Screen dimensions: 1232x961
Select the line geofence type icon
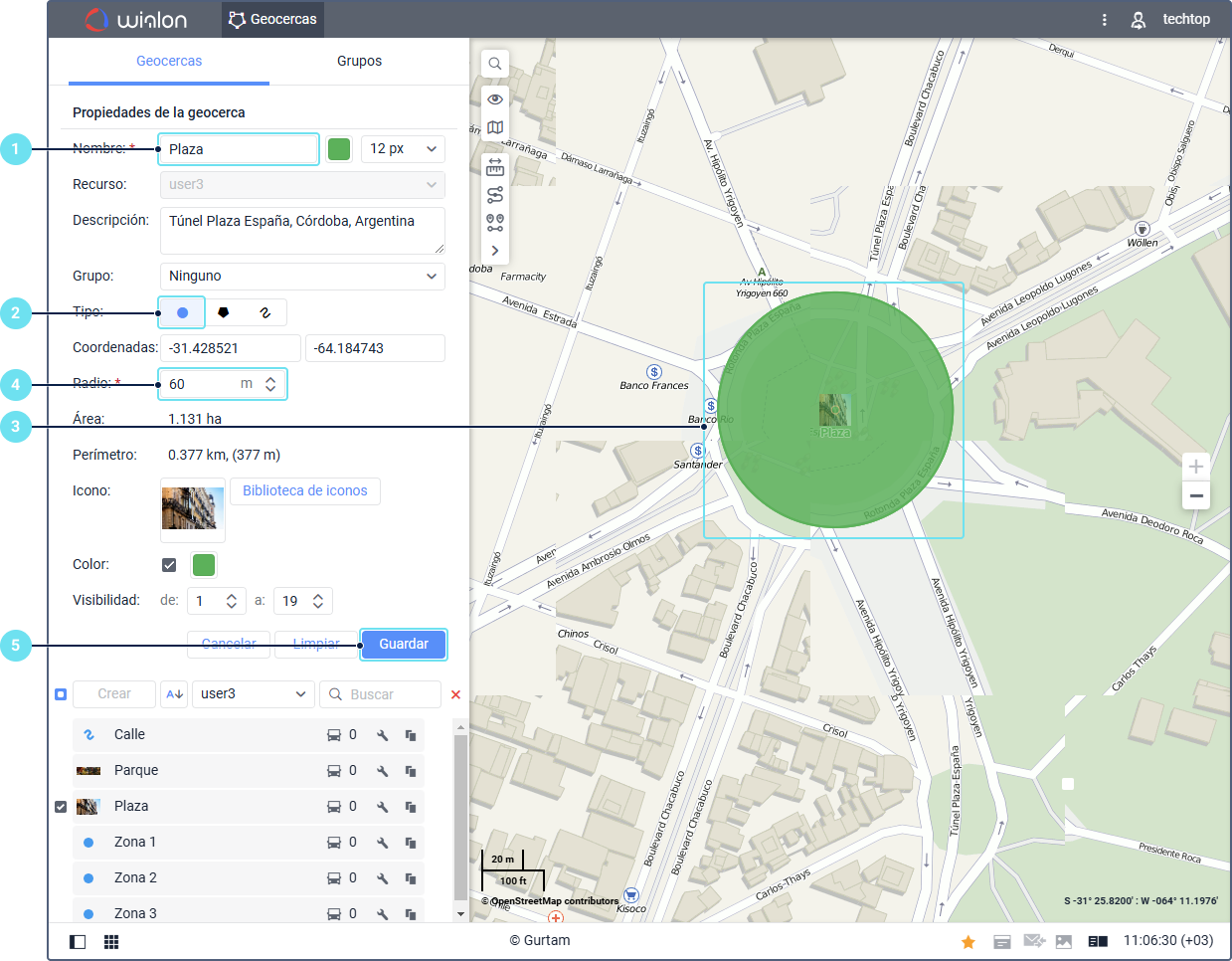pyautogui.click(x=264, y=312)
